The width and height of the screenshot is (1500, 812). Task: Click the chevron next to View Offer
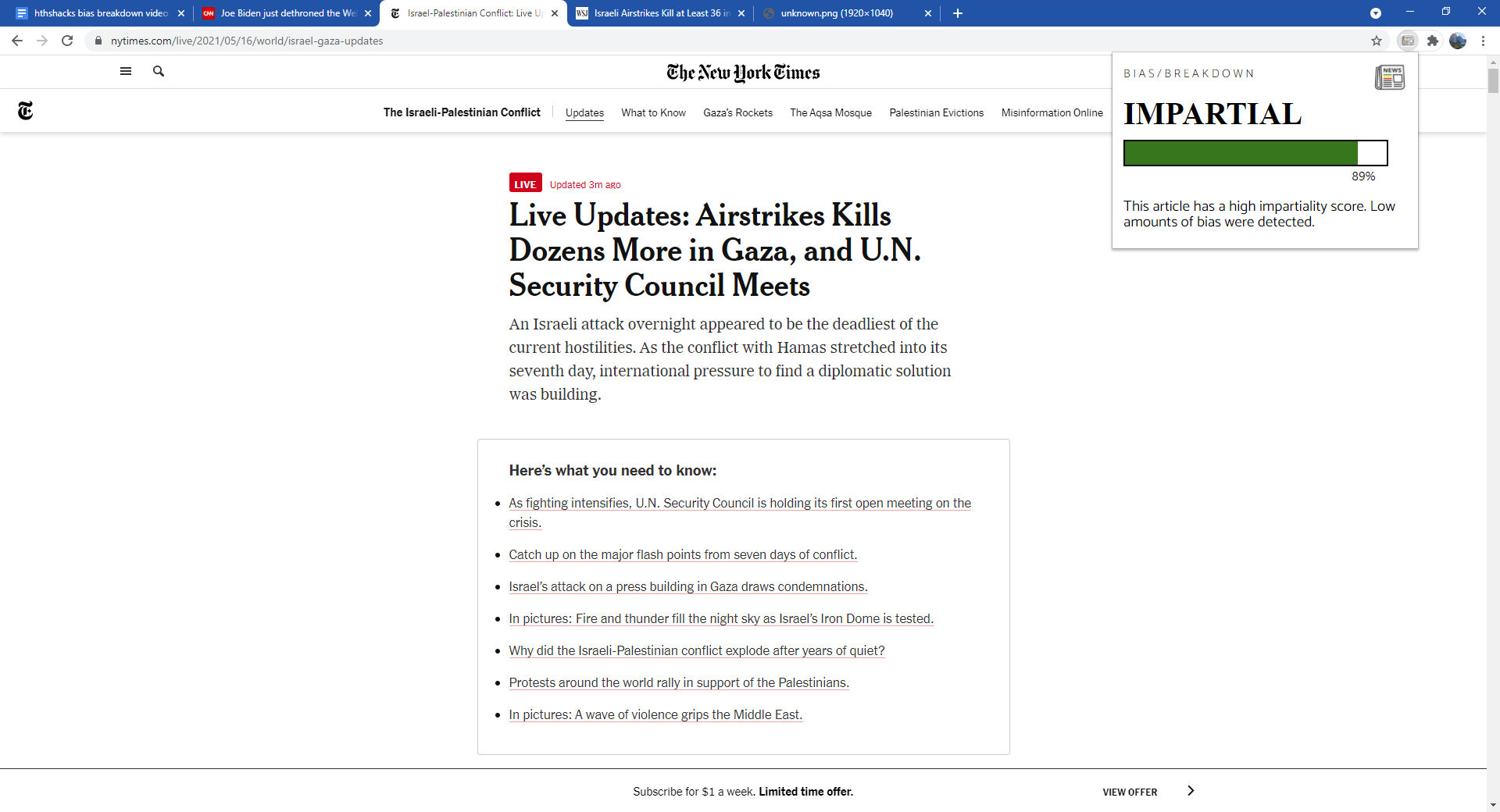[1191, 791]
